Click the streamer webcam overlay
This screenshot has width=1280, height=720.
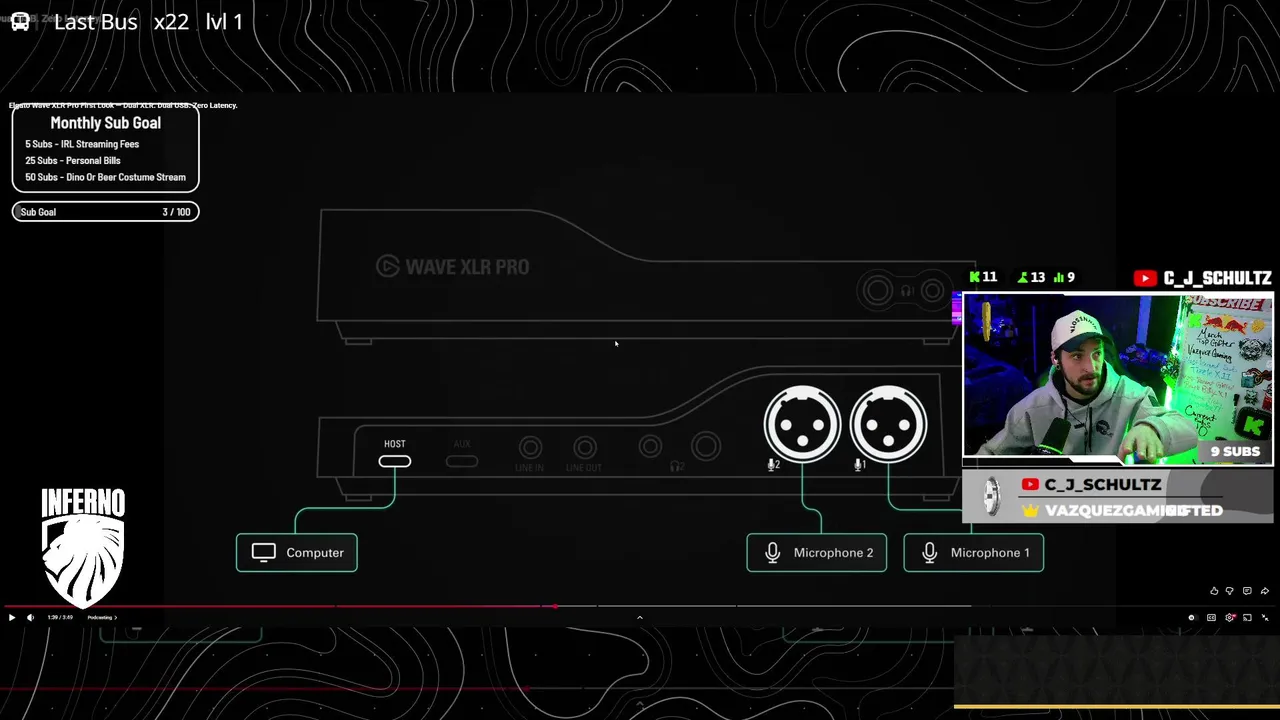[1117, 379]
